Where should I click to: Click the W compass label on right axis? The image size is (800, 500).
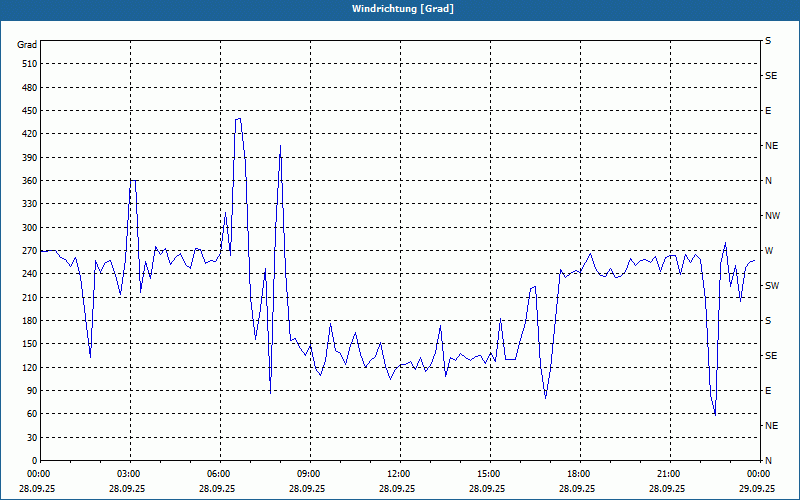coord(769,251)
